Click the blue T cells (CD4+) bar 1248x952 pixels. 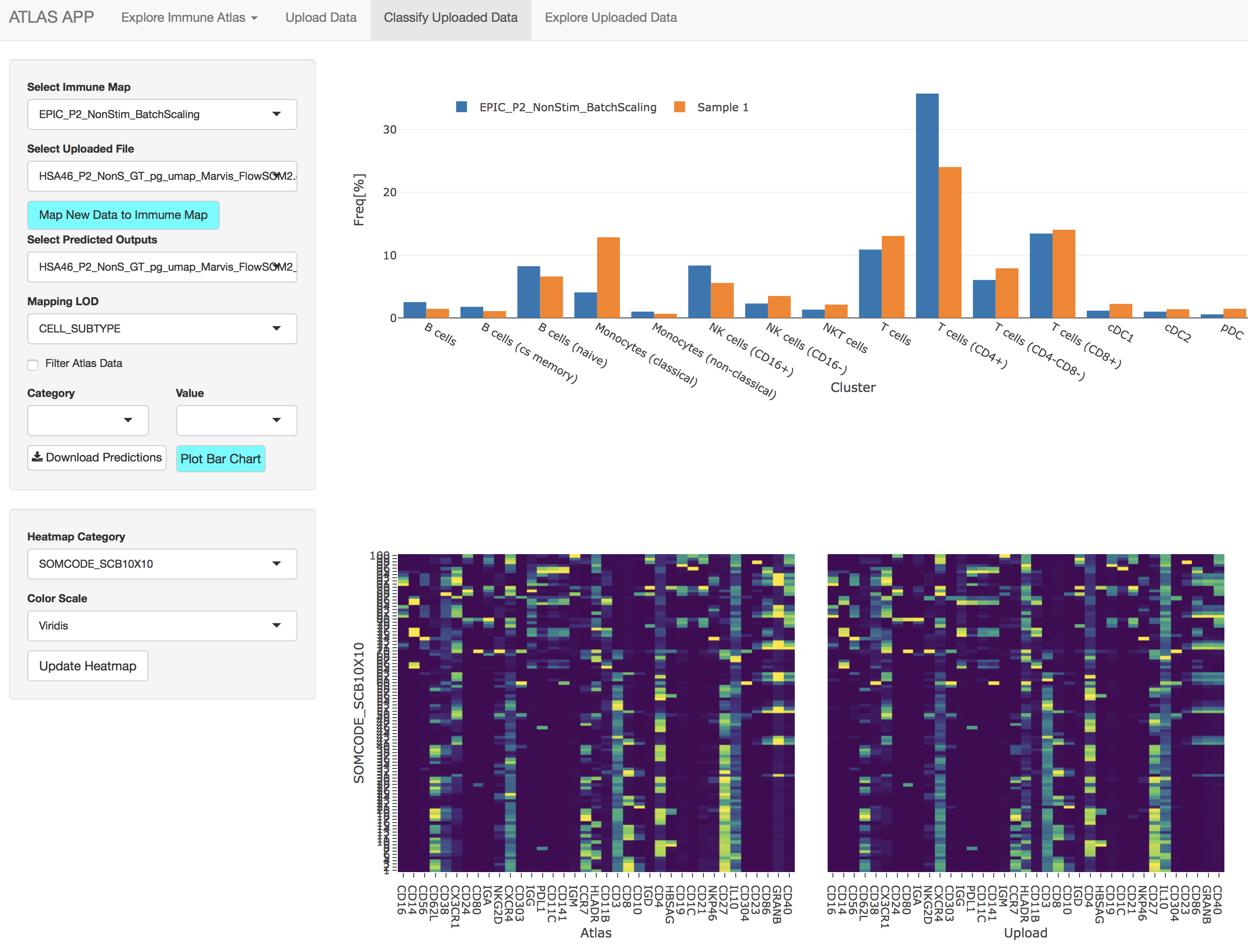927,205
